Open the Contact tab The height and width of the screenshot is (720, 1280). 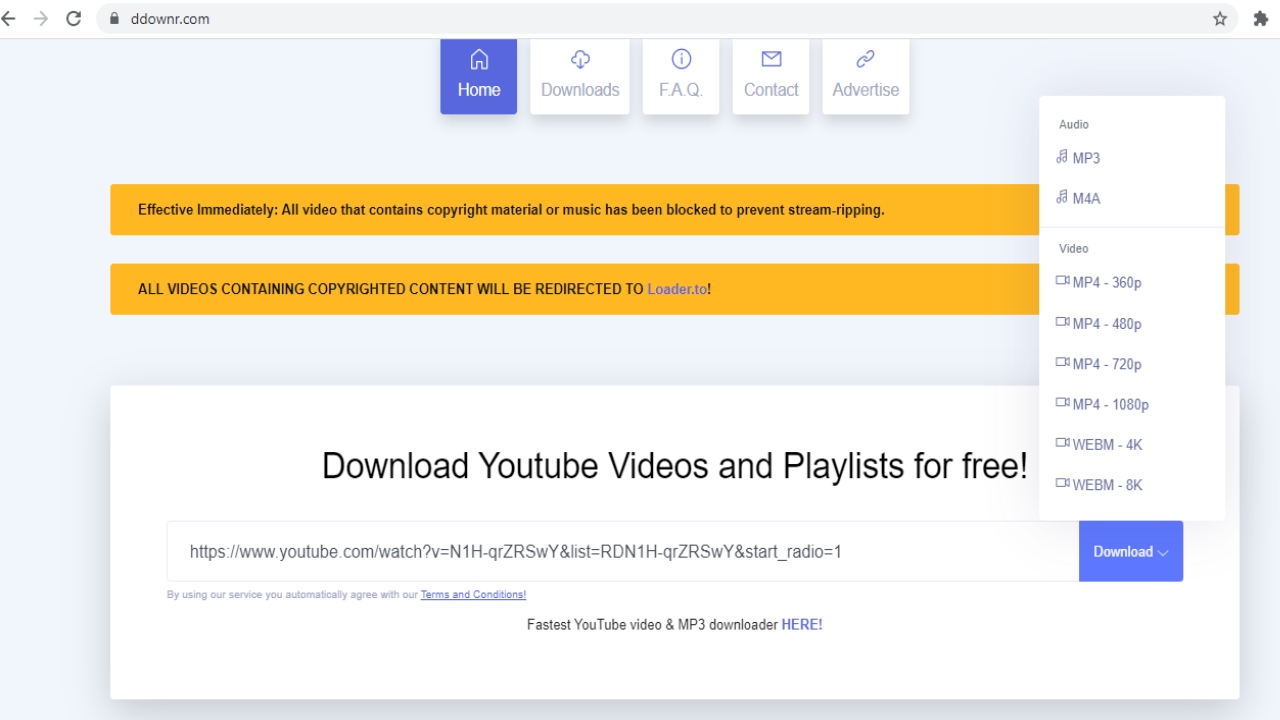(771, 76)
